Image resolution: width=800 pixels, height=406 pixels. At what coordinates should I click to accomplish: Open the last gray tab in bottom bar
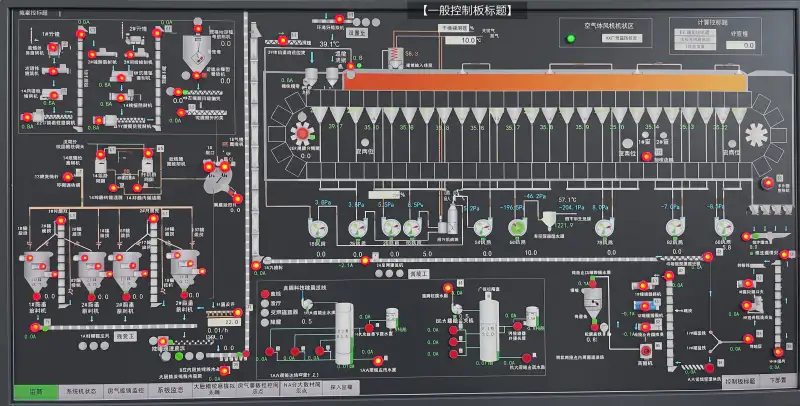click(x=342, y=387)
